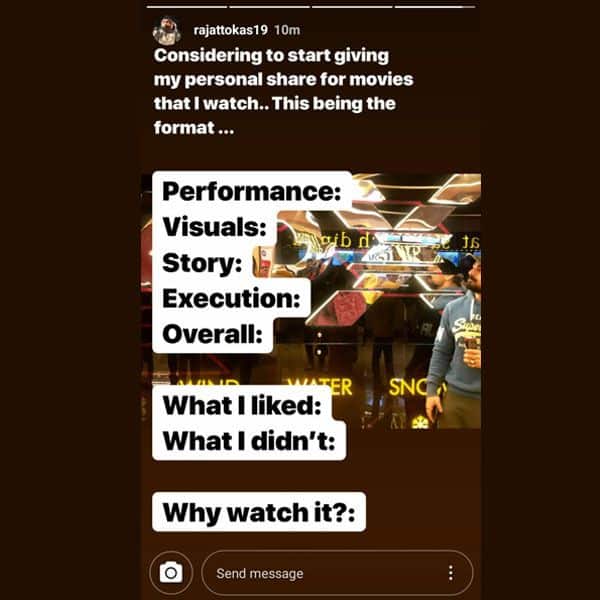This screenshot has width=600, height=600.
Task: Jump to second story progress segment
Action: [x=269, y=7]
